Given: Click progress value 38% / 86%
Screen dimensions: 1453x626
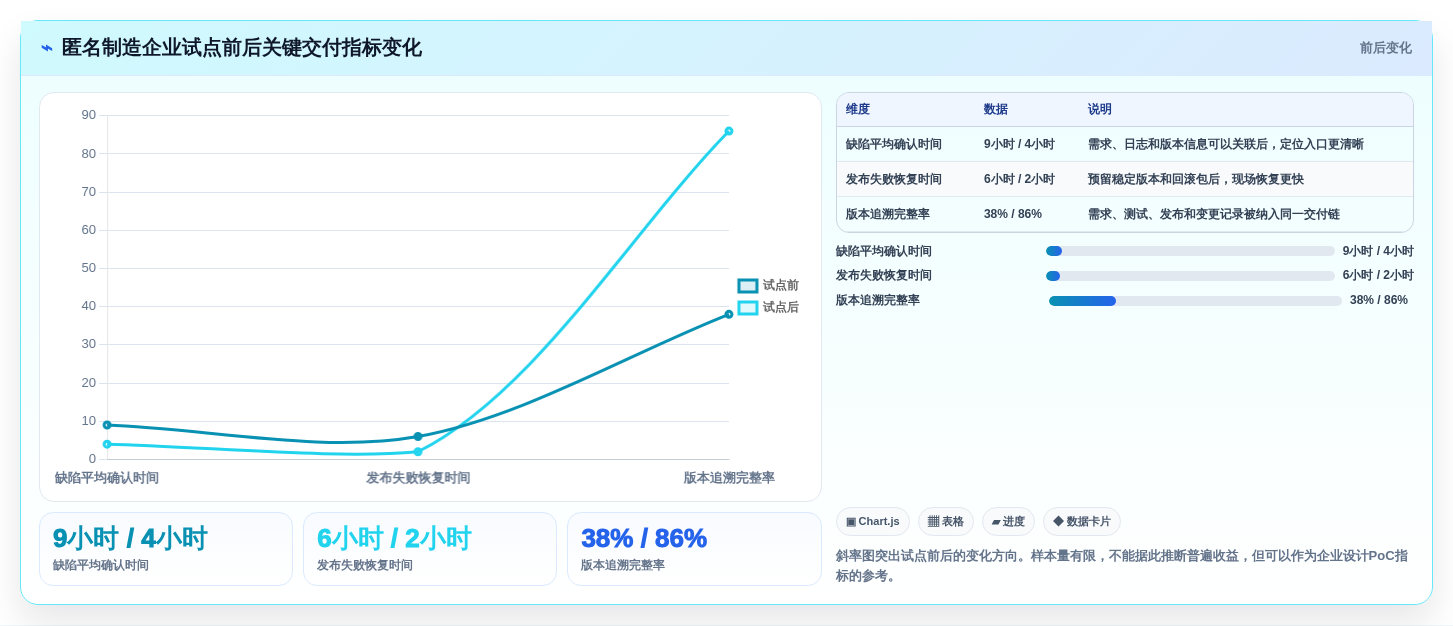Looking at the screenshot, I should (x=1379, y=301).
